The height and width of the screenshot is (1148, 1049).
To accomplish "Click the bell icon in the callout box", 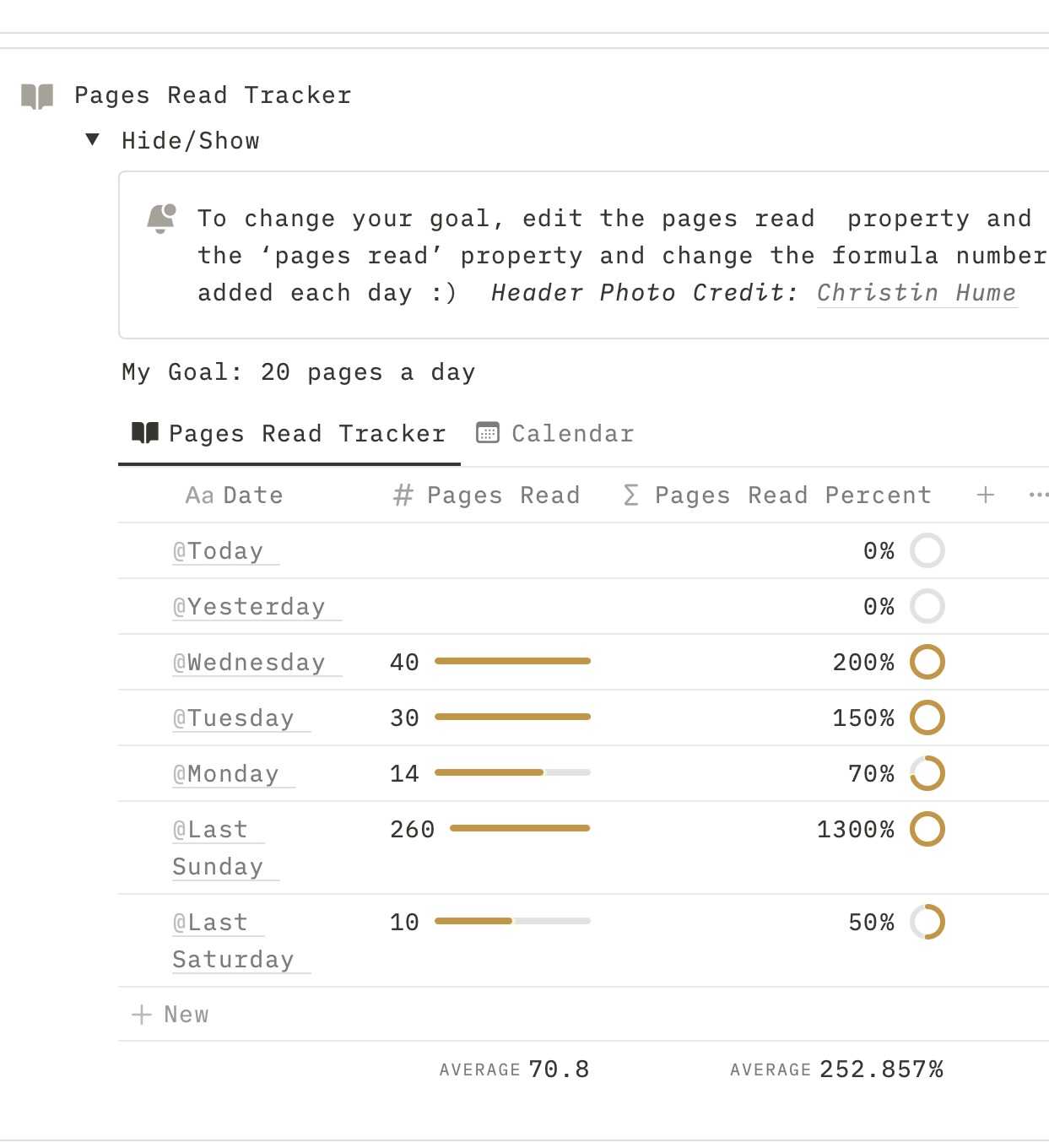I will pos(161,218).
